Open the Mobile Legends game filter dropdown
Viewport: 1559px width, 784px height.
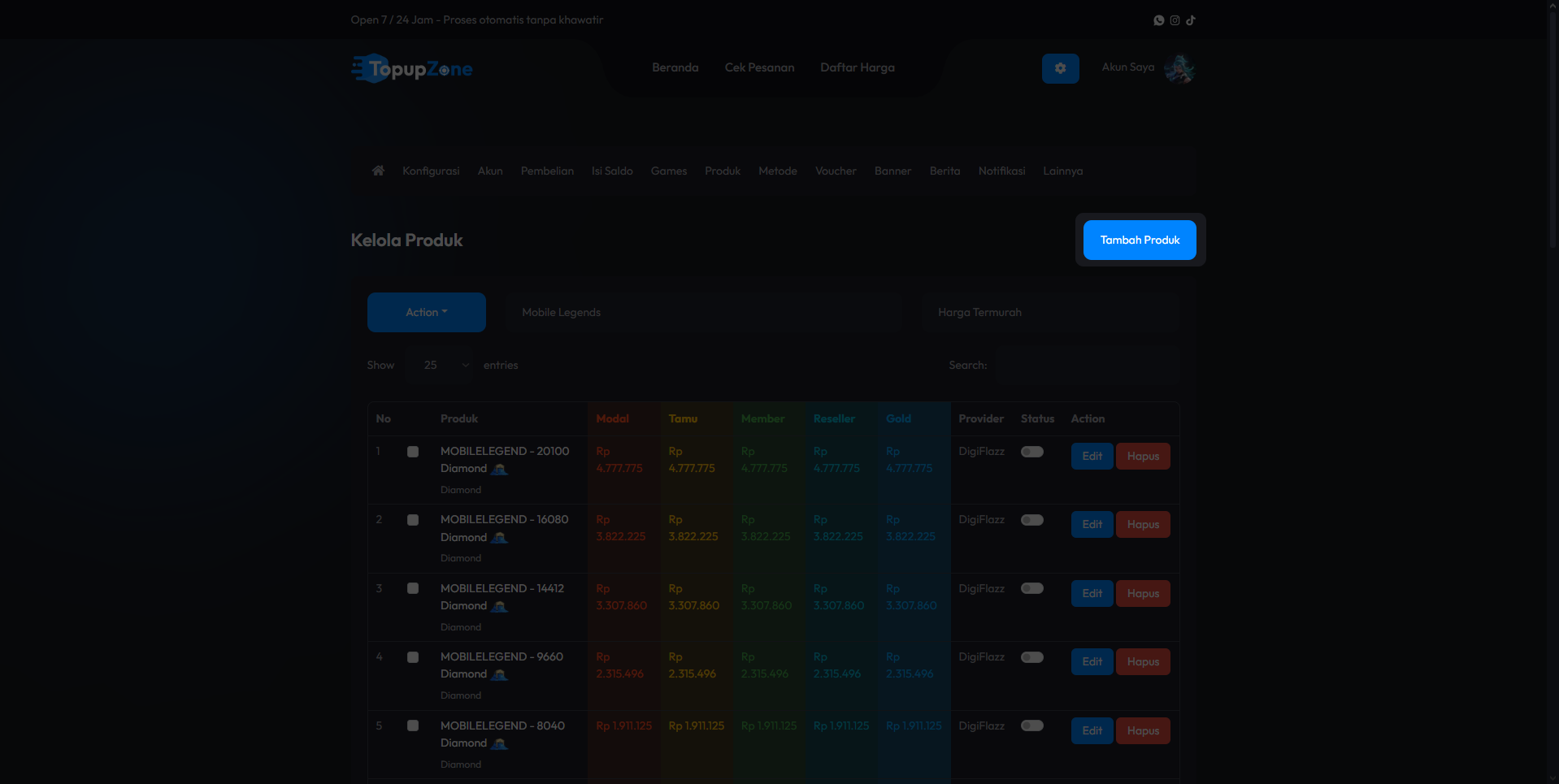tap(704, 312)
